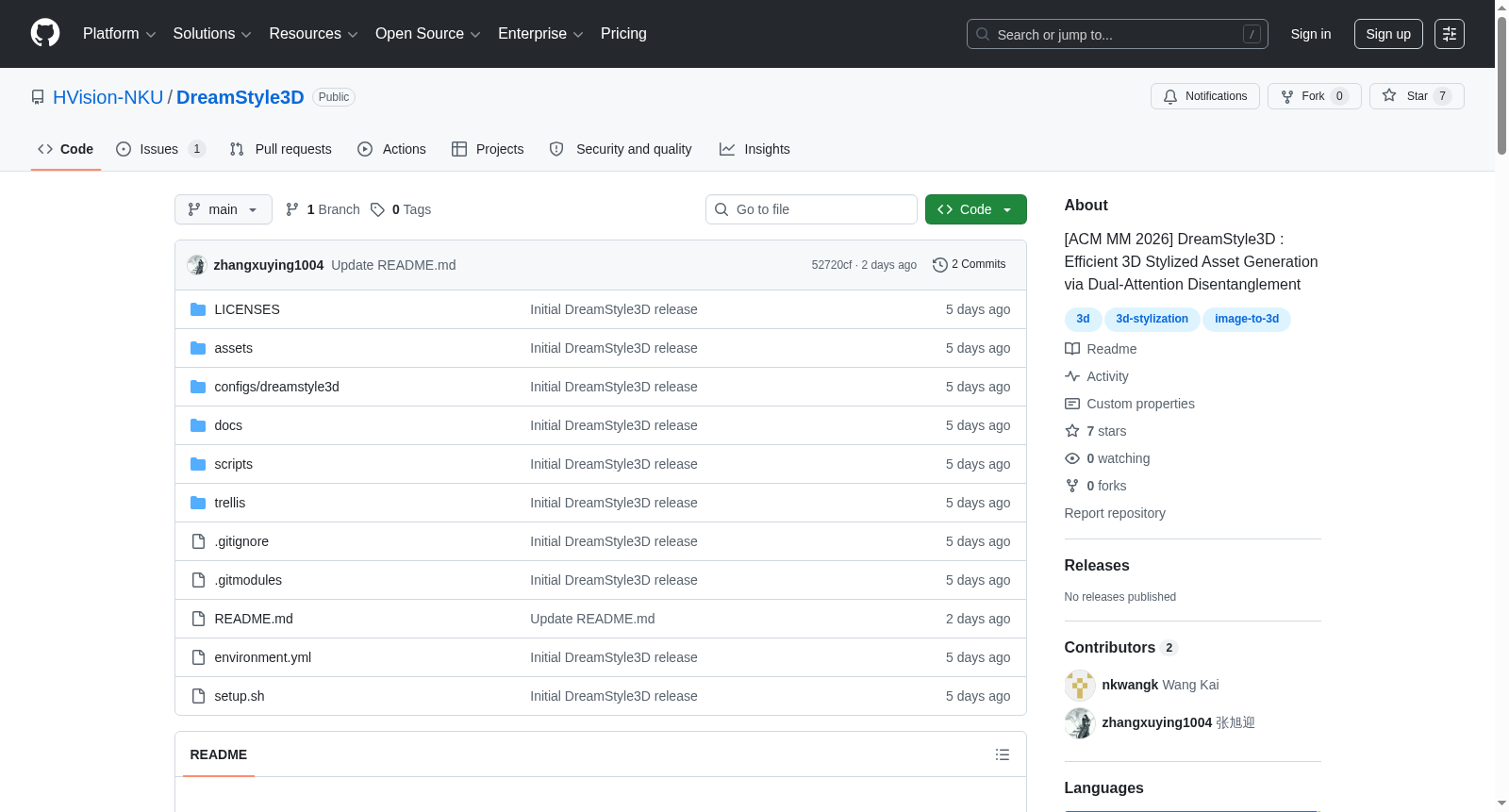
Task: Open the Pull requests tab
Action: tap(281, 149)
